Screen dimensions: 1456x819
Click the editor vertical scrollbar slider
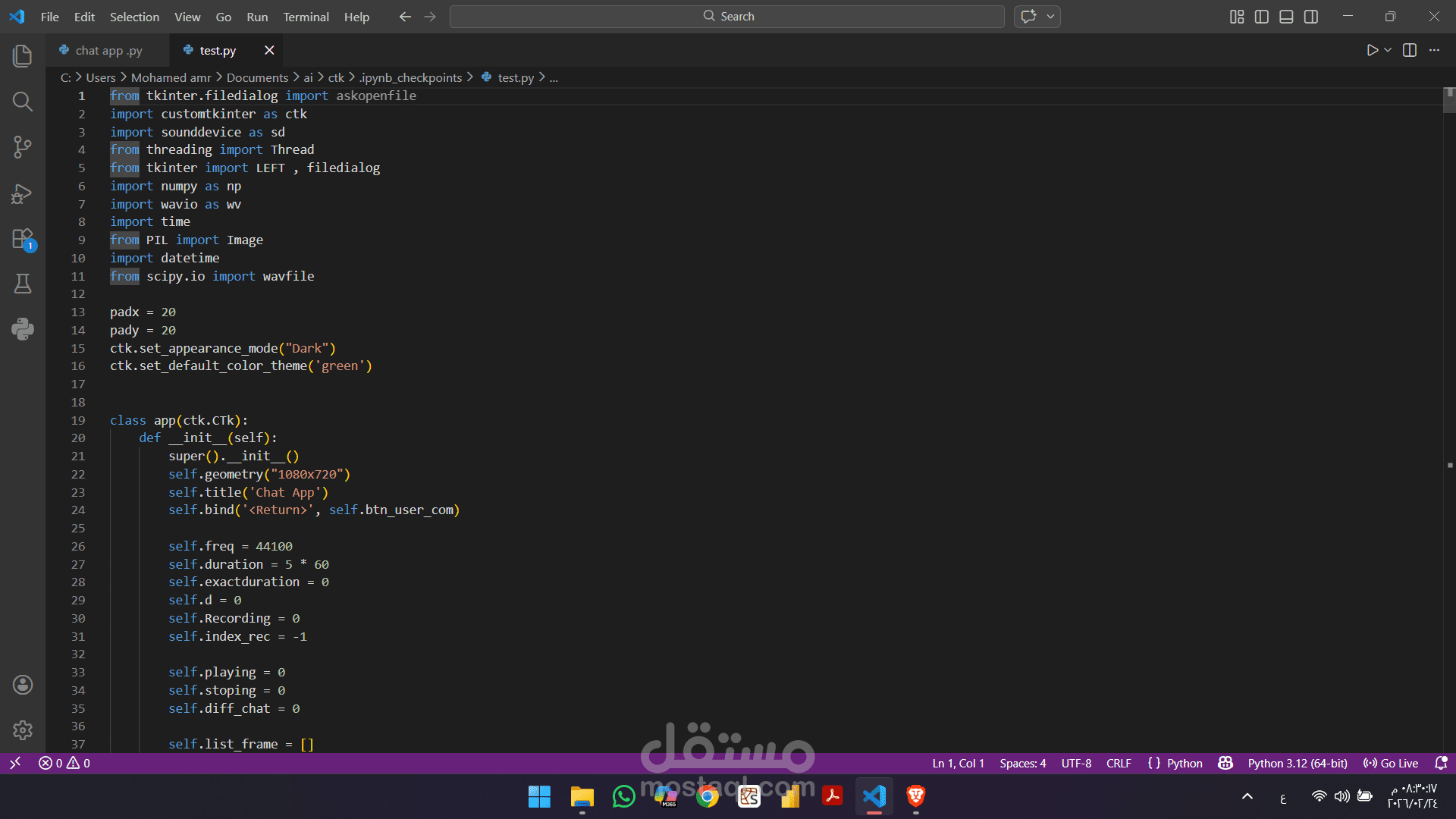[1449, 101]
